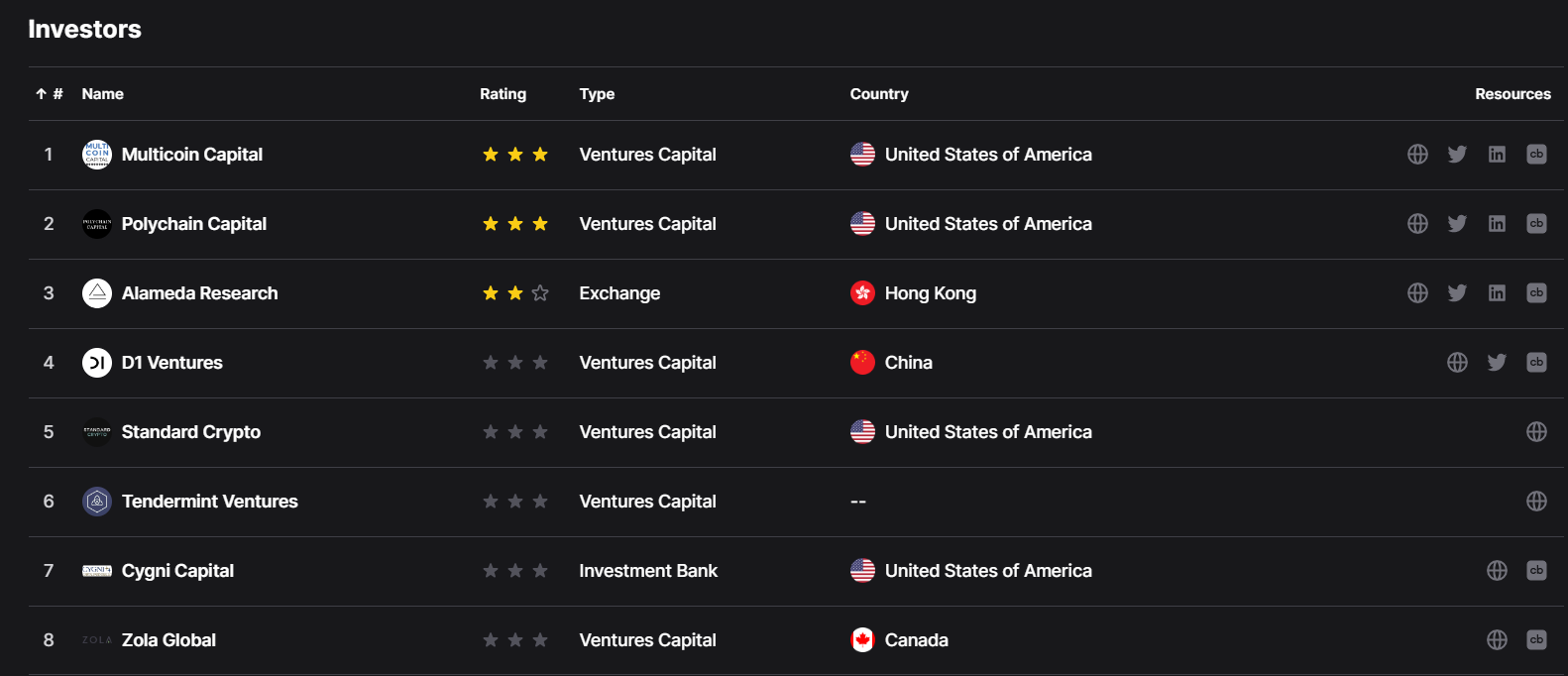Click the Country column header
This screenshot has width=1568, height=676.
pos(879,94)
